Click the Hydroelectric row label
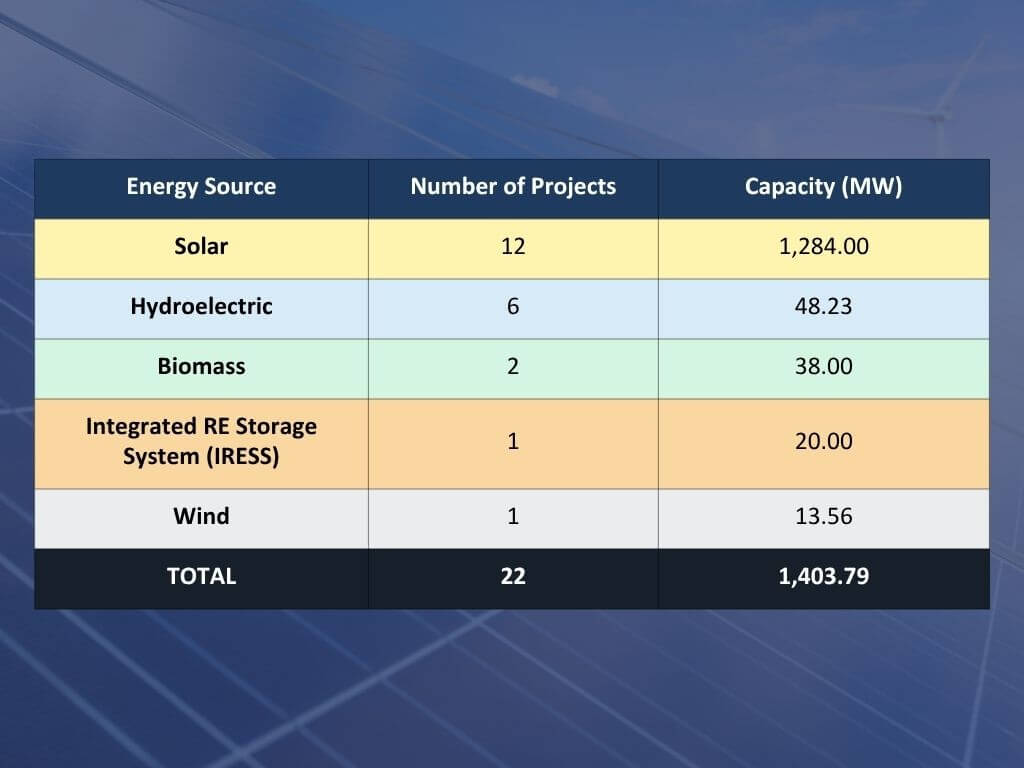This screenshot has height=768, width=1024. click(201, 307)
